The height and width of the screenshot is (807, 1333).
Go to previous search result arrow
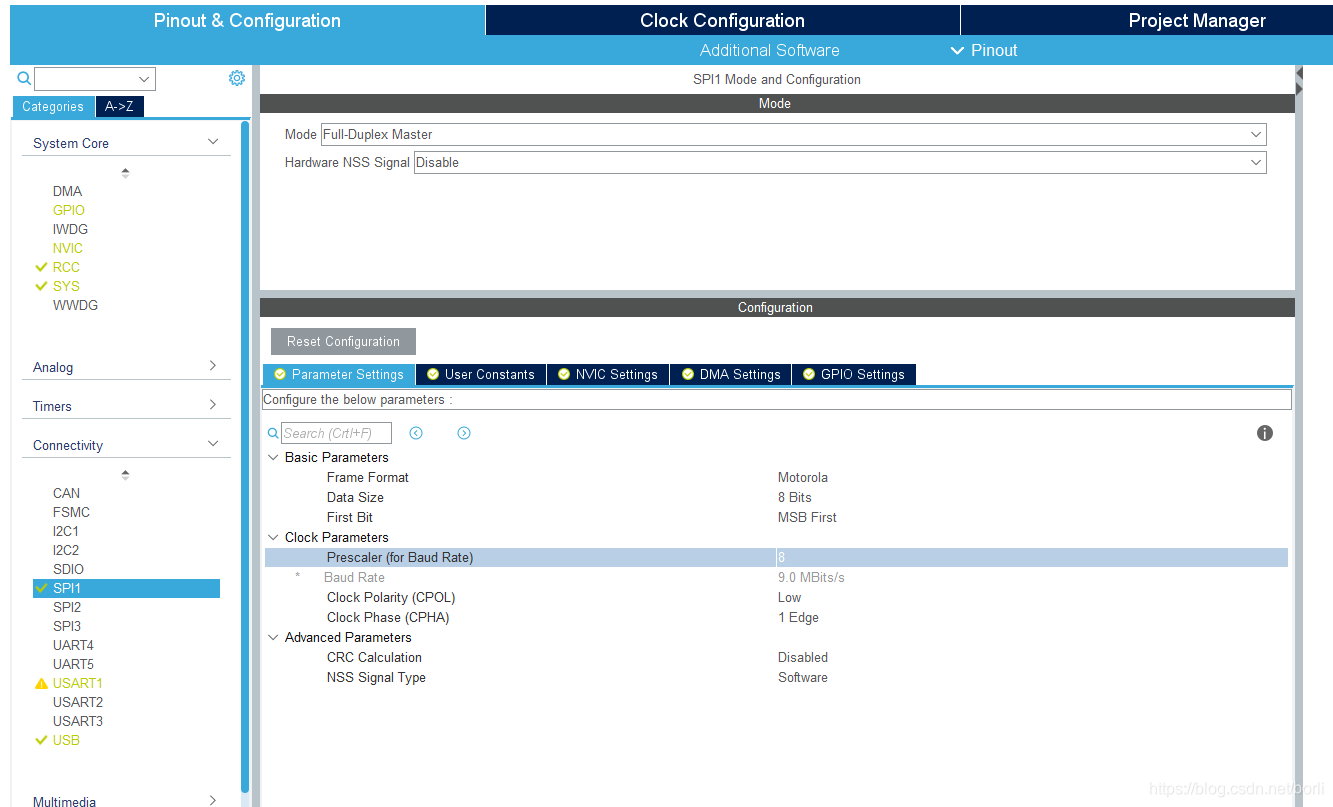click(416, 433)
